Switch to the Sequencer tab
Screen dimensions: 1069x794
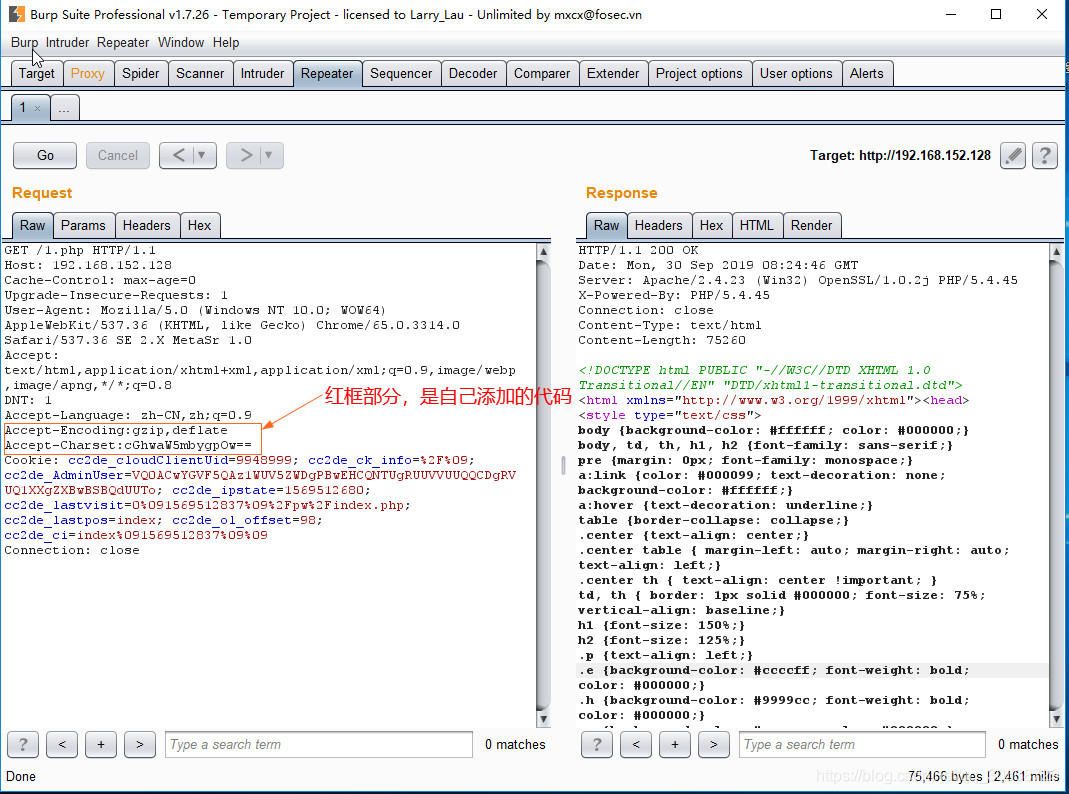[x=401, y=74]
